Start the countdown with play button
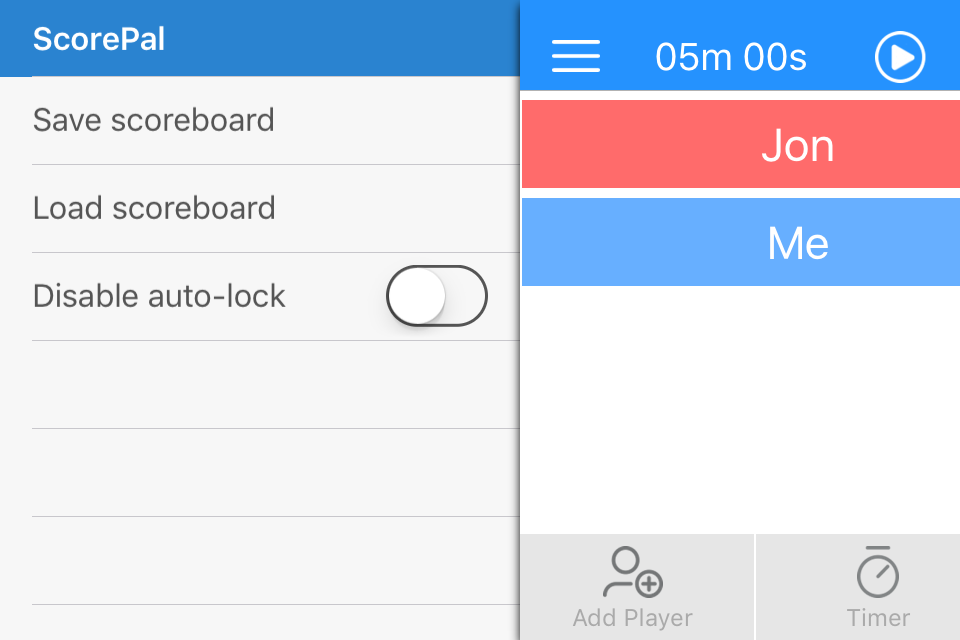 point(899,58)
